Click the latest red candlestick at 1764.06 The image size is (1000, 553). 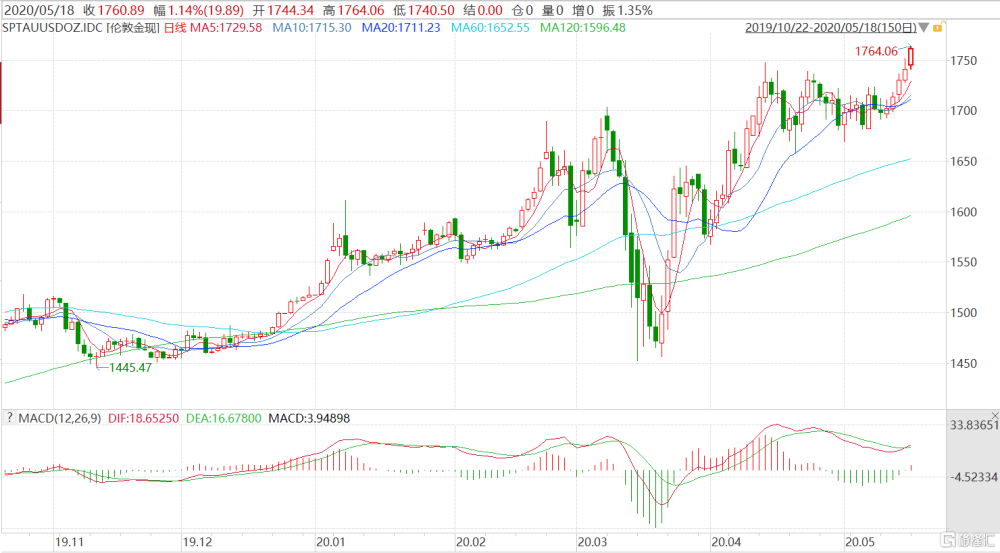click(911, 57)
